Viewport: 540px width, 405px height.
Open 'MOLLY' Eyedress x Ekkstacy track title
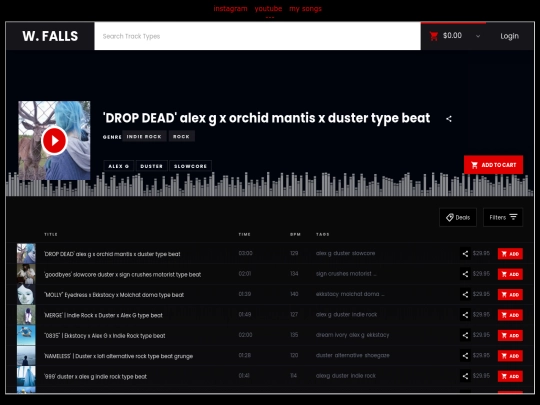[114, 295]
